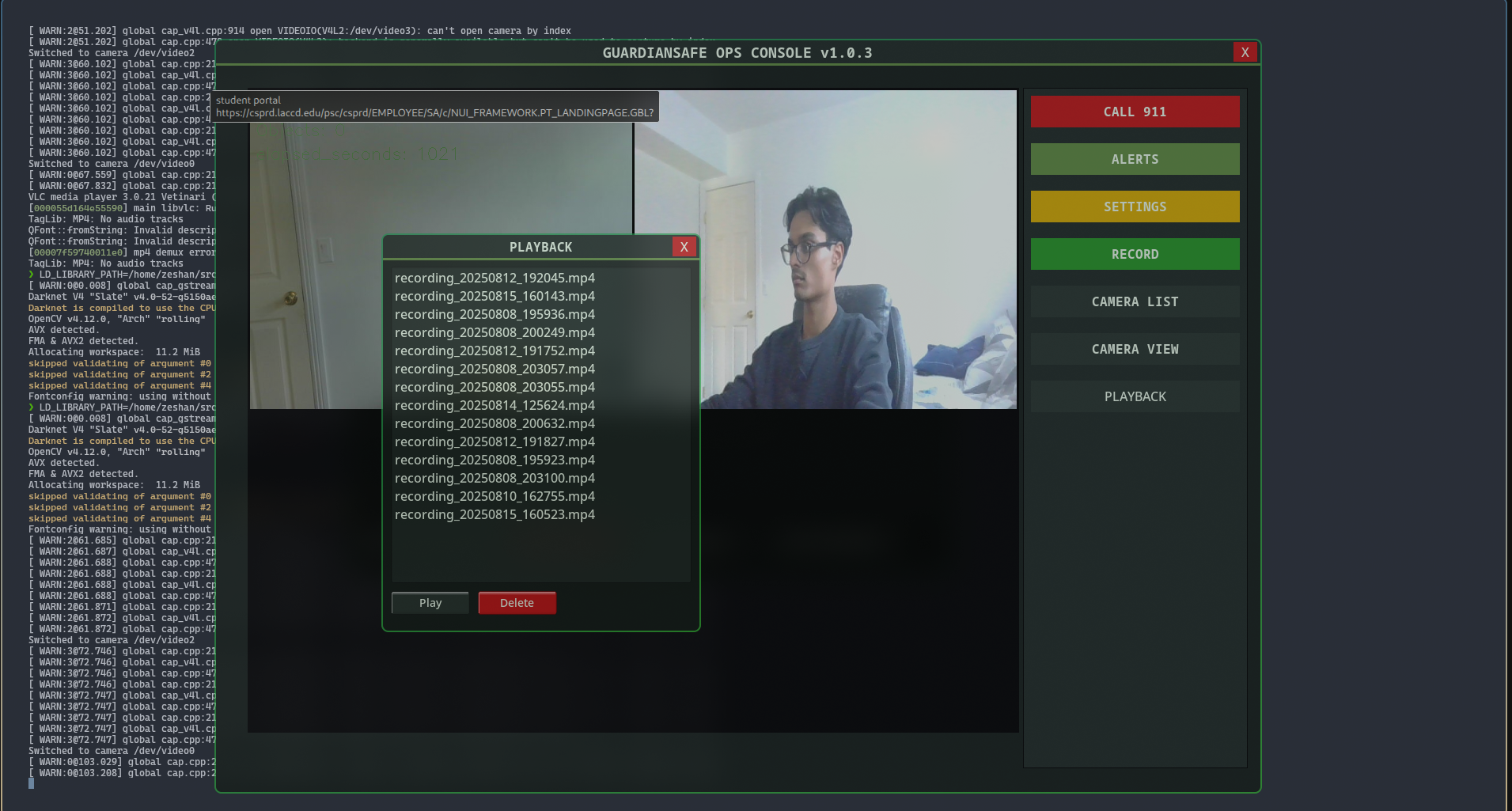Click the red CALL 911 button
This screenshot has width=1512, height=811.
[1135, 112]
